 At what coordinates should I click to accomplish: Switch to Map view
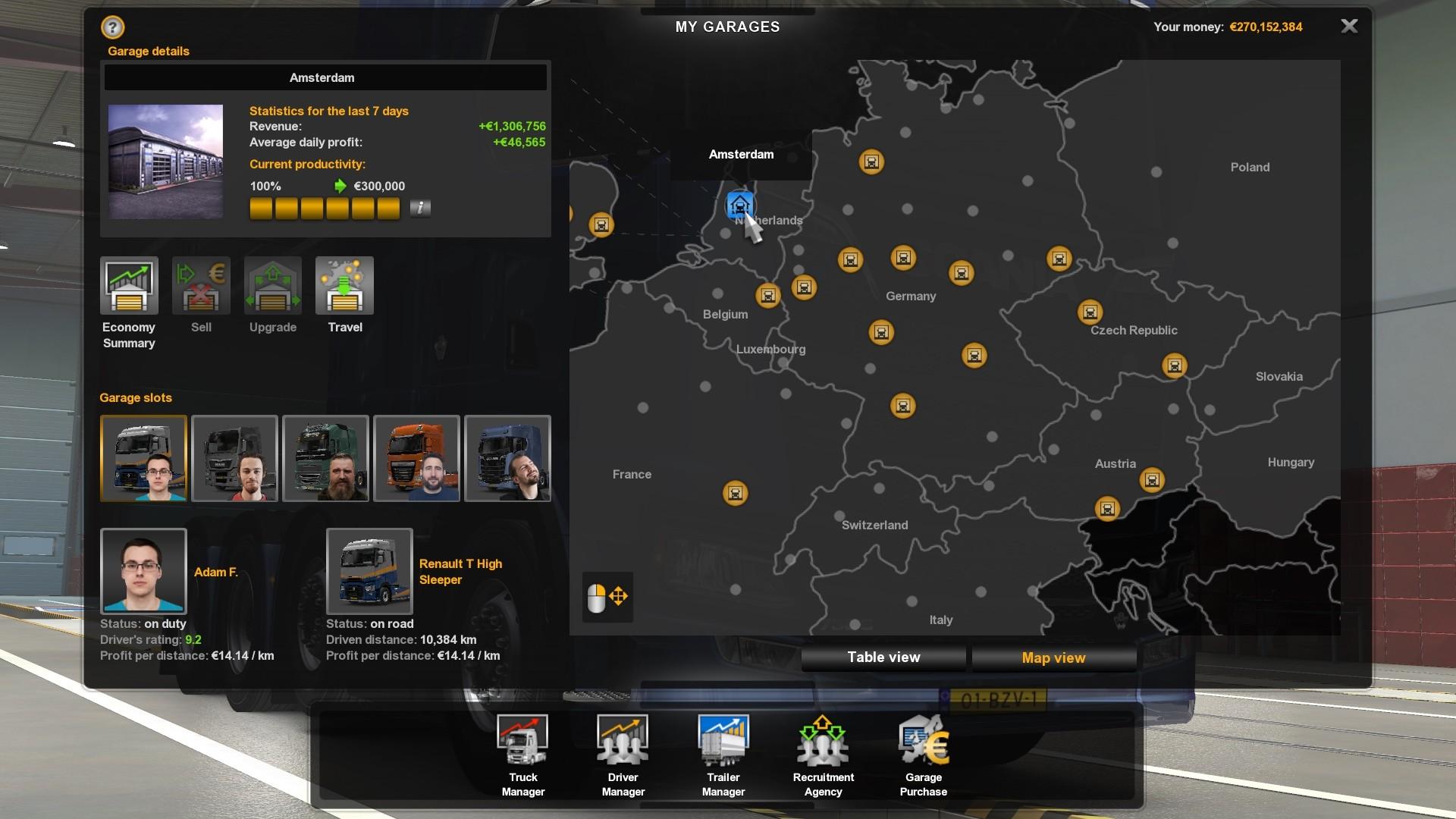1053,657
